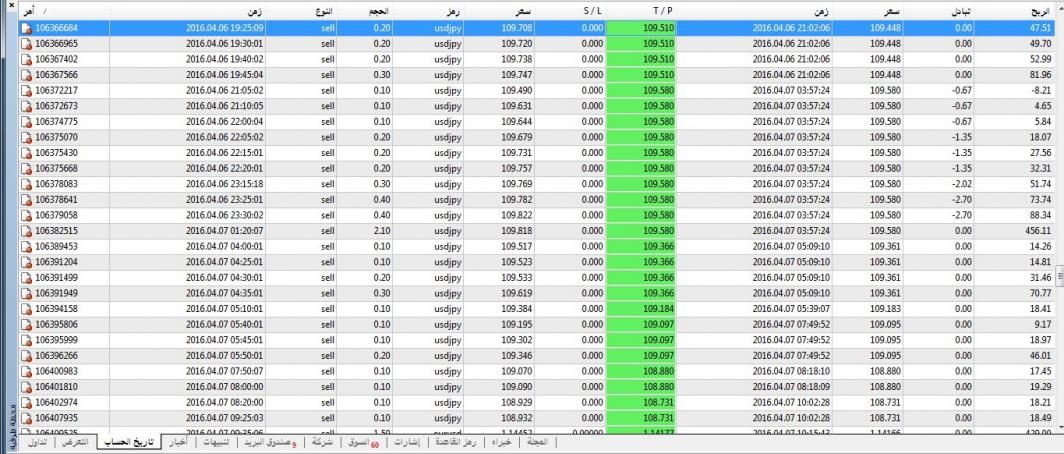Select open time 2016.04.07 08:00:00

pos(225,387)
